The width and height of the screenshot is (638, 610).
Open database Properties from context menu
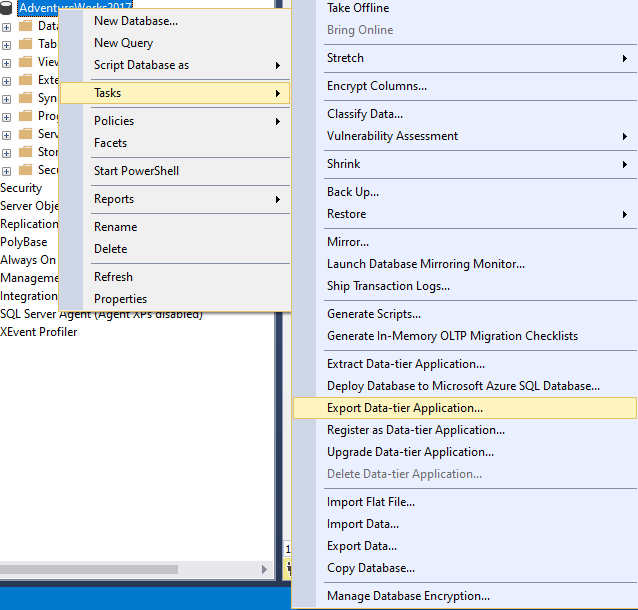[x=120, y=299]
